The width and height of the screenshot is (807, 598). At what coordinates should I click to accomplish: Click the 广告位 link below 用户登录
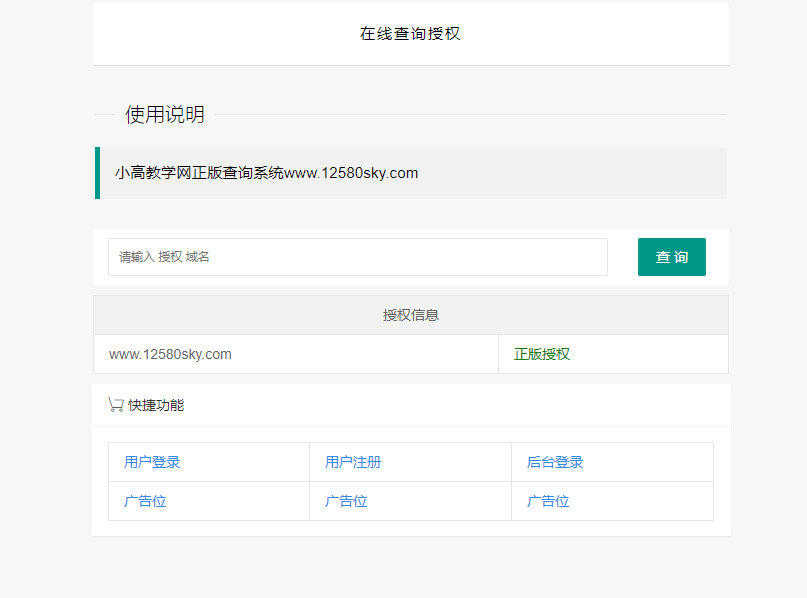click(x=145, y=501)
